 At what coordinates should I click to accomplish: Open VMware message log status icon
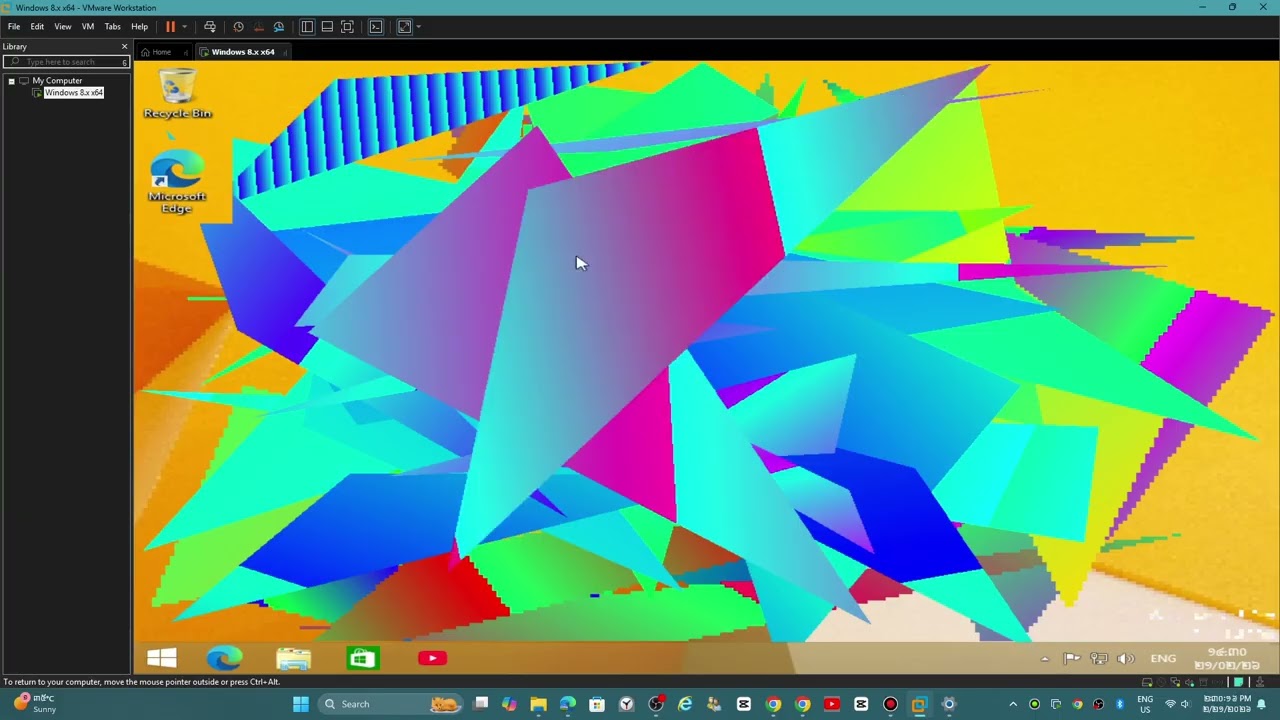pos(1238,682)
